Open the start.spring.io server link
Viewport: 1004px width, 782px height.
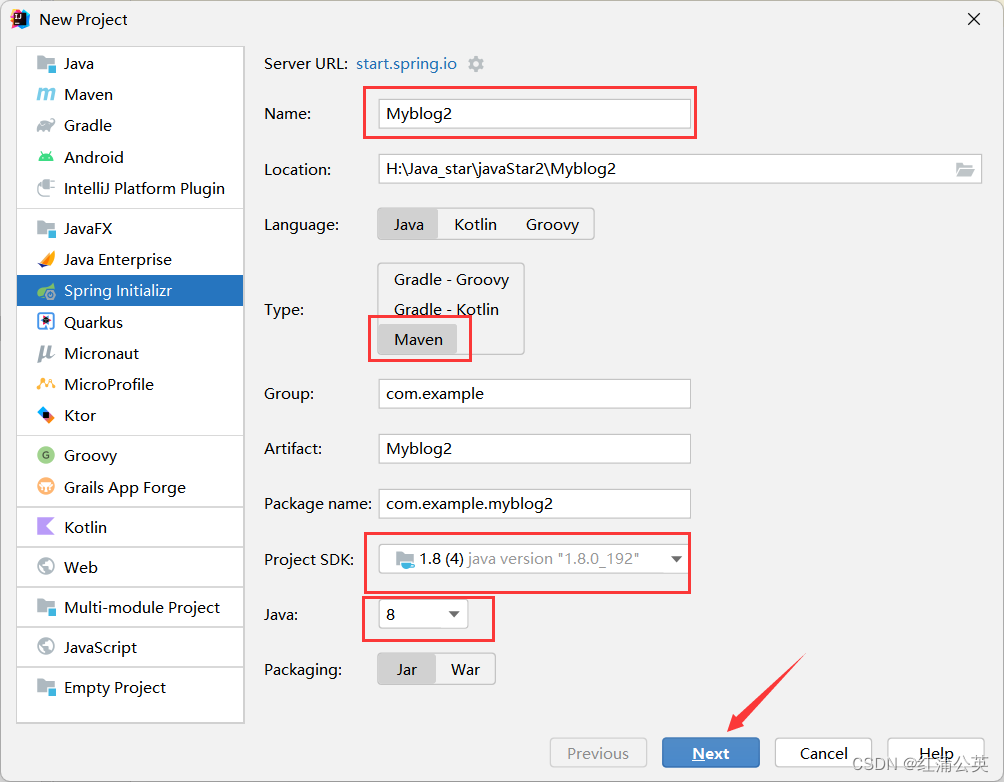tap(407, 64)
